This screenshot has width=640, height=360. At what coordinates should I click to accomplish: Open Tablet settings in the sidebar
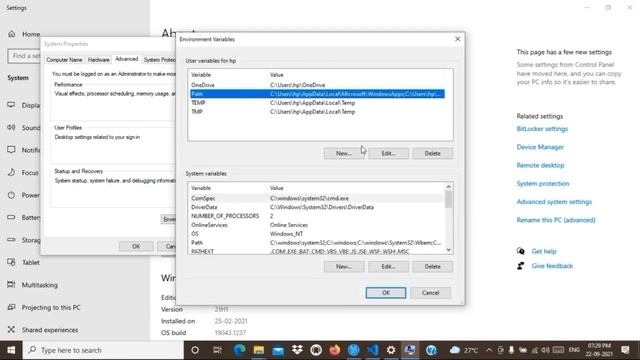coord(24,262)
